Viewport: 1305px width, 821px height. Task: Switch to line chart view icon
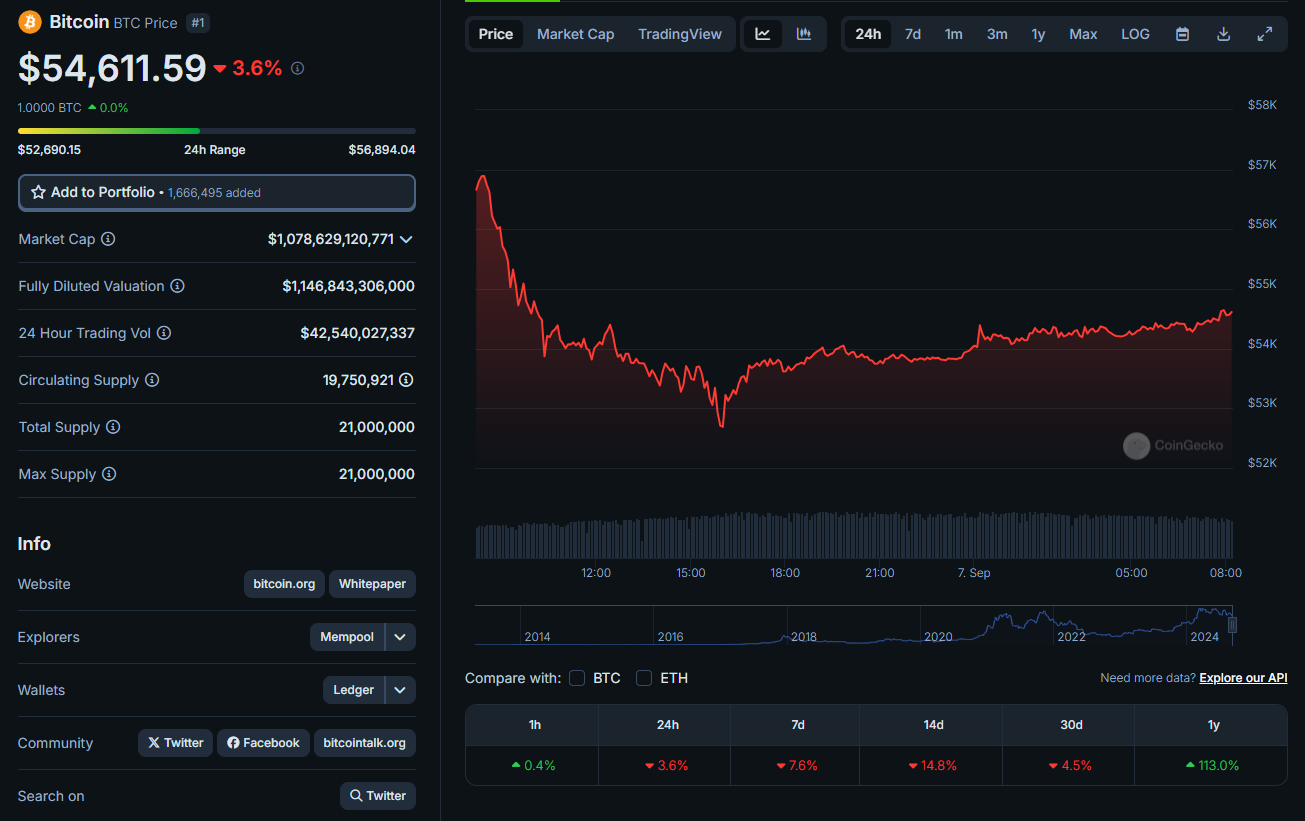(x=763, y=34)
